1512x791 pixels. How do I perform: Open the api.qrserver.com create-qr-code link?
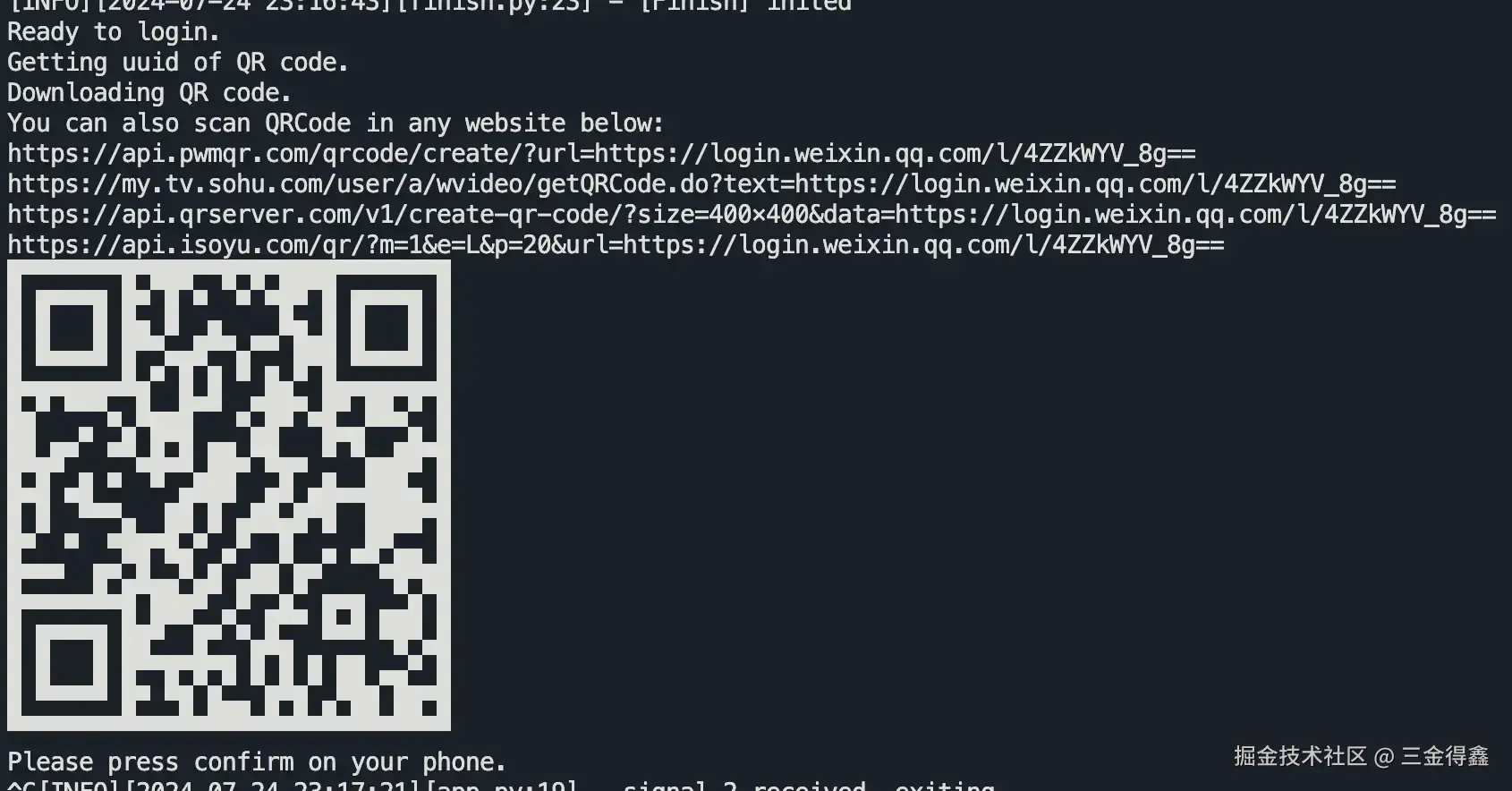click(x=752, y=215)
